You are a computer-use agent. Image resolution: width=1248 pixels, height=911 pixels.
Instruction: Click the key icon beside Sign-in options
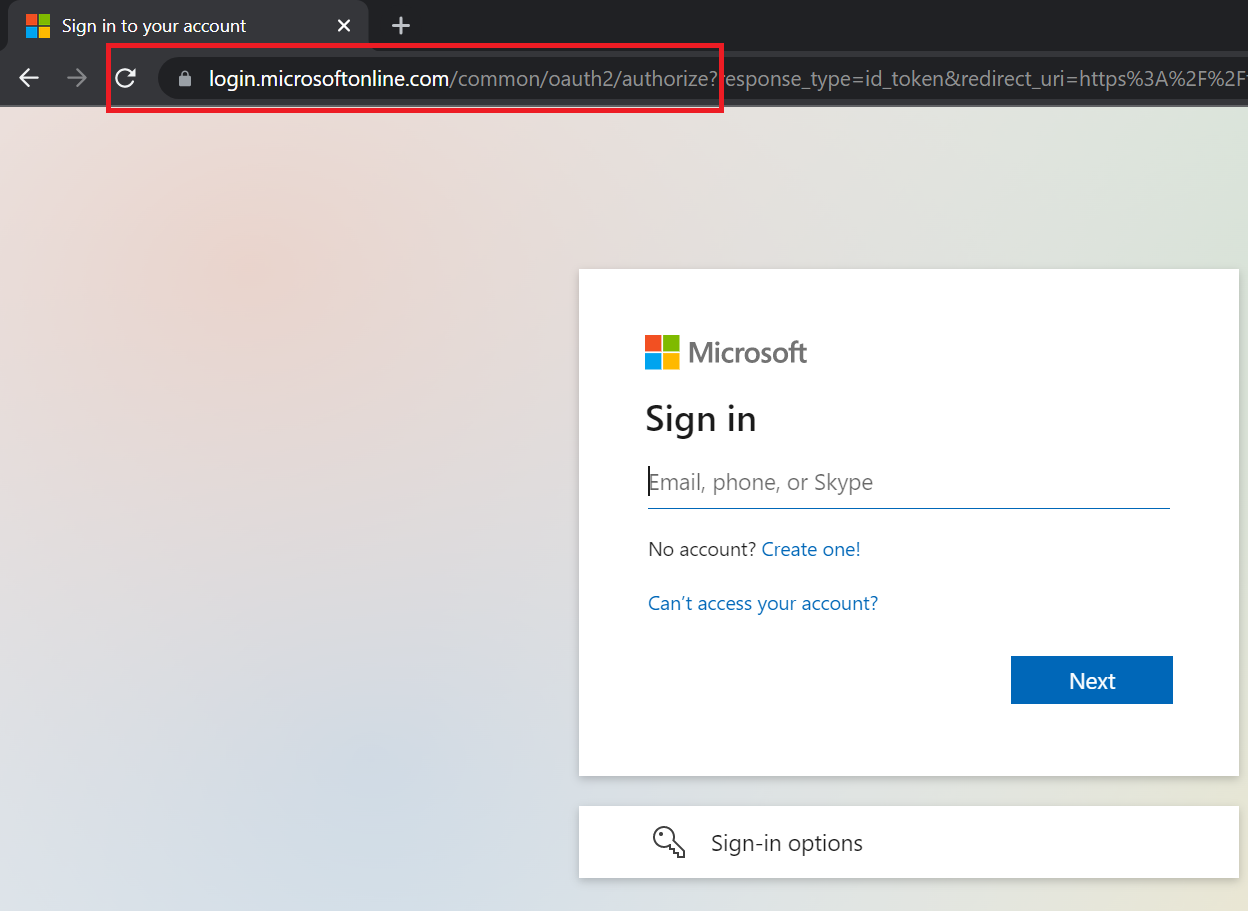pos(669,842)
